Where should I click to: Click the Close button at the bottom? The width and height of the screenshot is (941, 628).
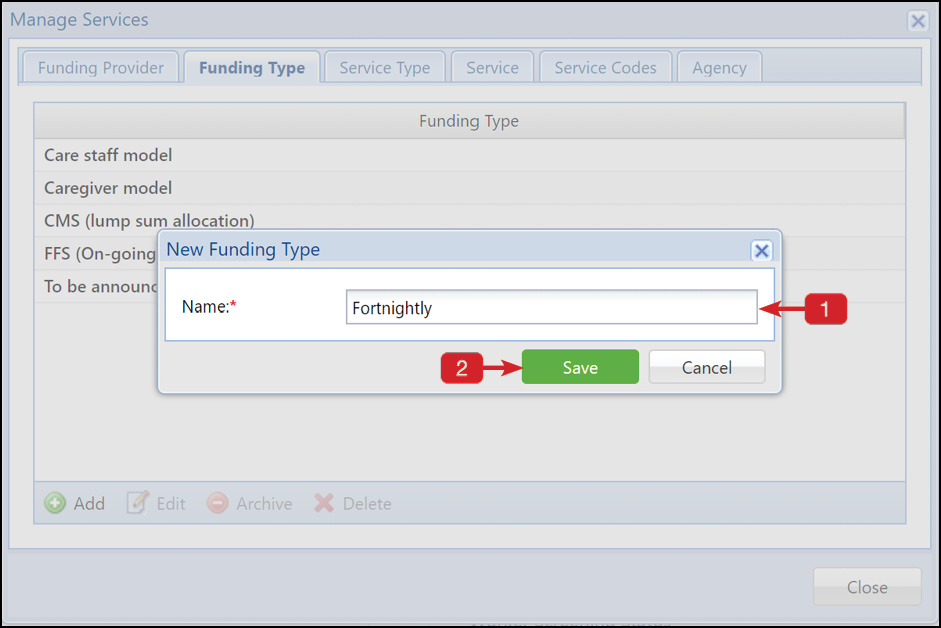tap(867, 587)
